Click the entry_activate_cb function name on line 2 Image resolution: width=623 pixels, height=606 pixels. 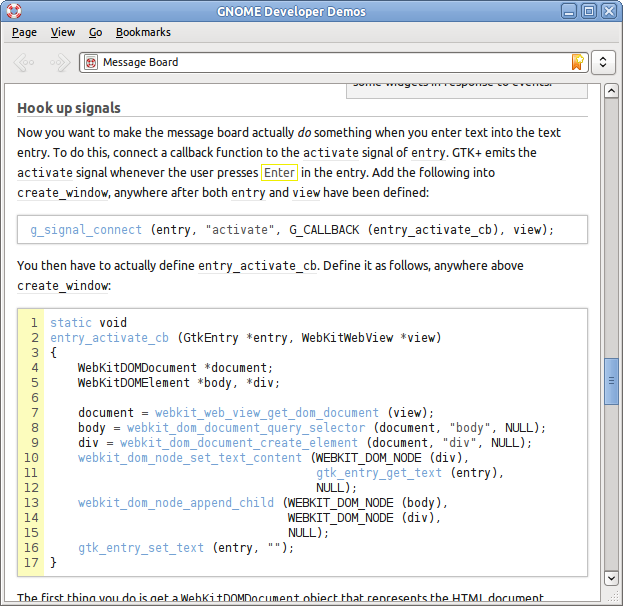pyautogui.click(x=109, y=338)
